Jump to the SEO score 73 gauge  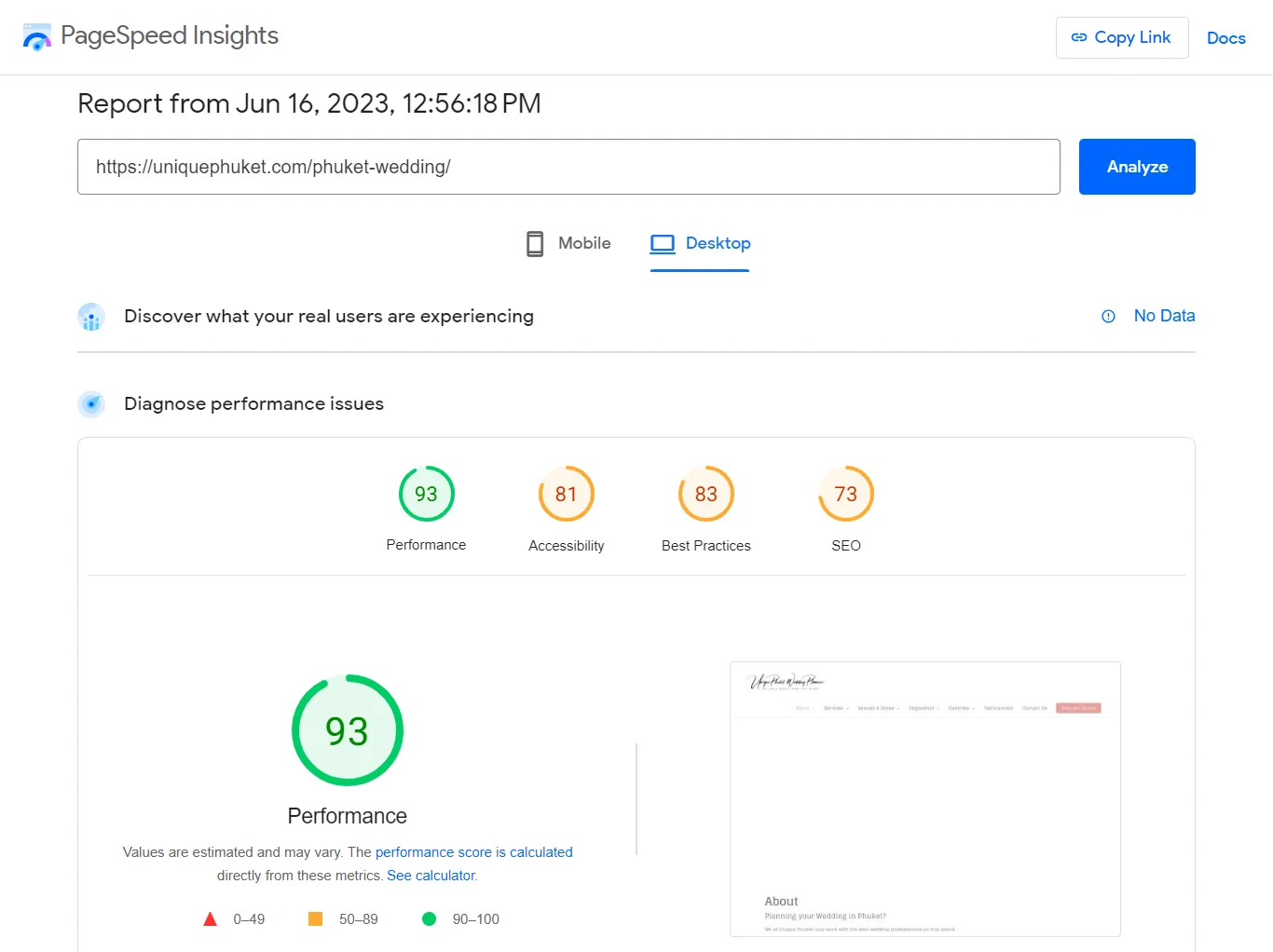(846, 494)
